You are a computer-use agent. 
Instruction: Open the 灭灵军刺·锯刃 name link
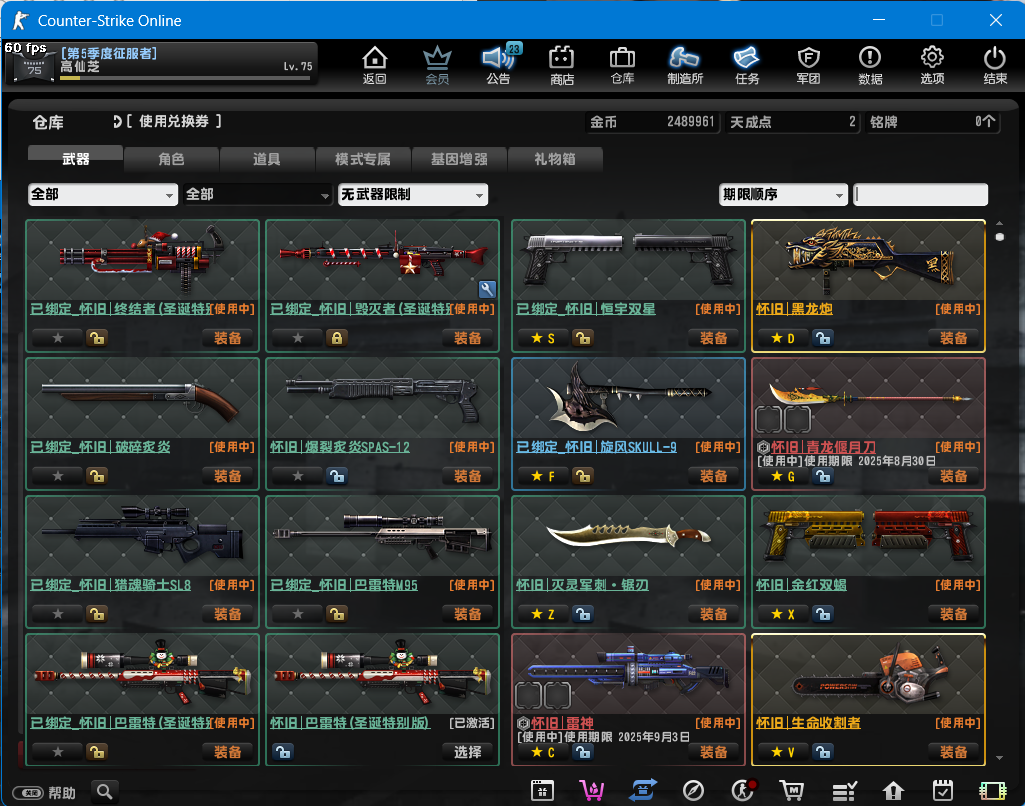pyautogui.click(x=582, y=584)
